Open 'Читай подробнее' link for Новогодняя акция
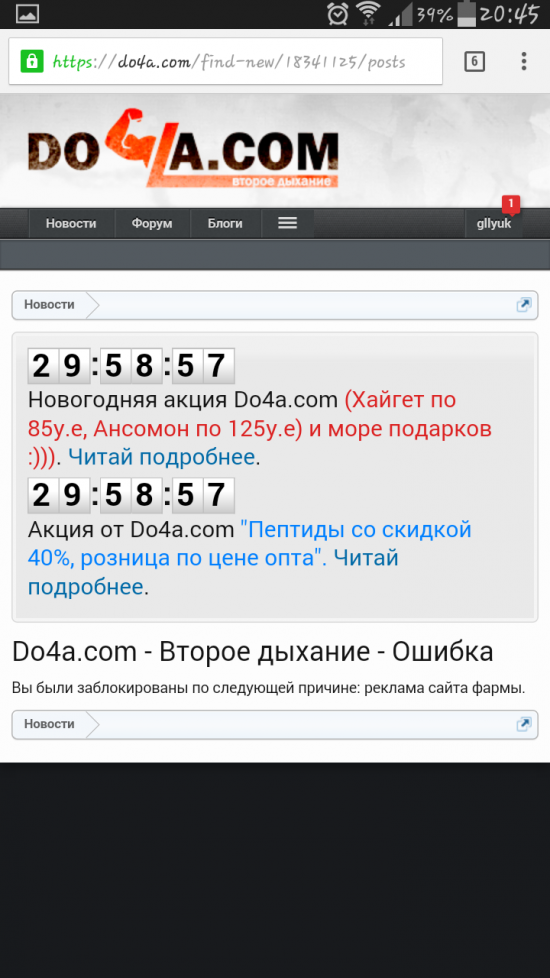The height and width of the screenshot is (978, 550). tap(162, 457)
